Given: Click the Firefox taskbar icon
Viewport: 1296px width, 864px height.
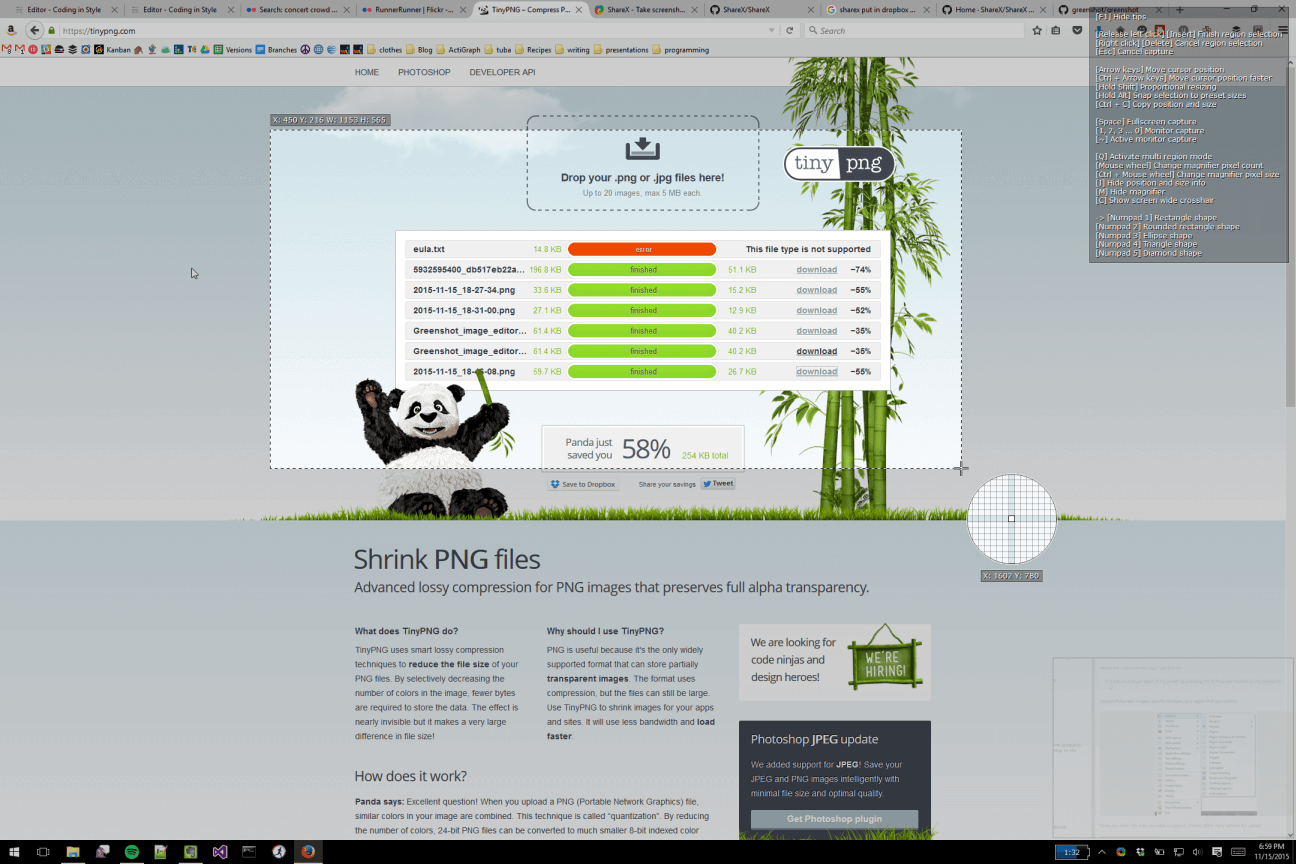Looking at the screenshot, I should click(308, 852).
